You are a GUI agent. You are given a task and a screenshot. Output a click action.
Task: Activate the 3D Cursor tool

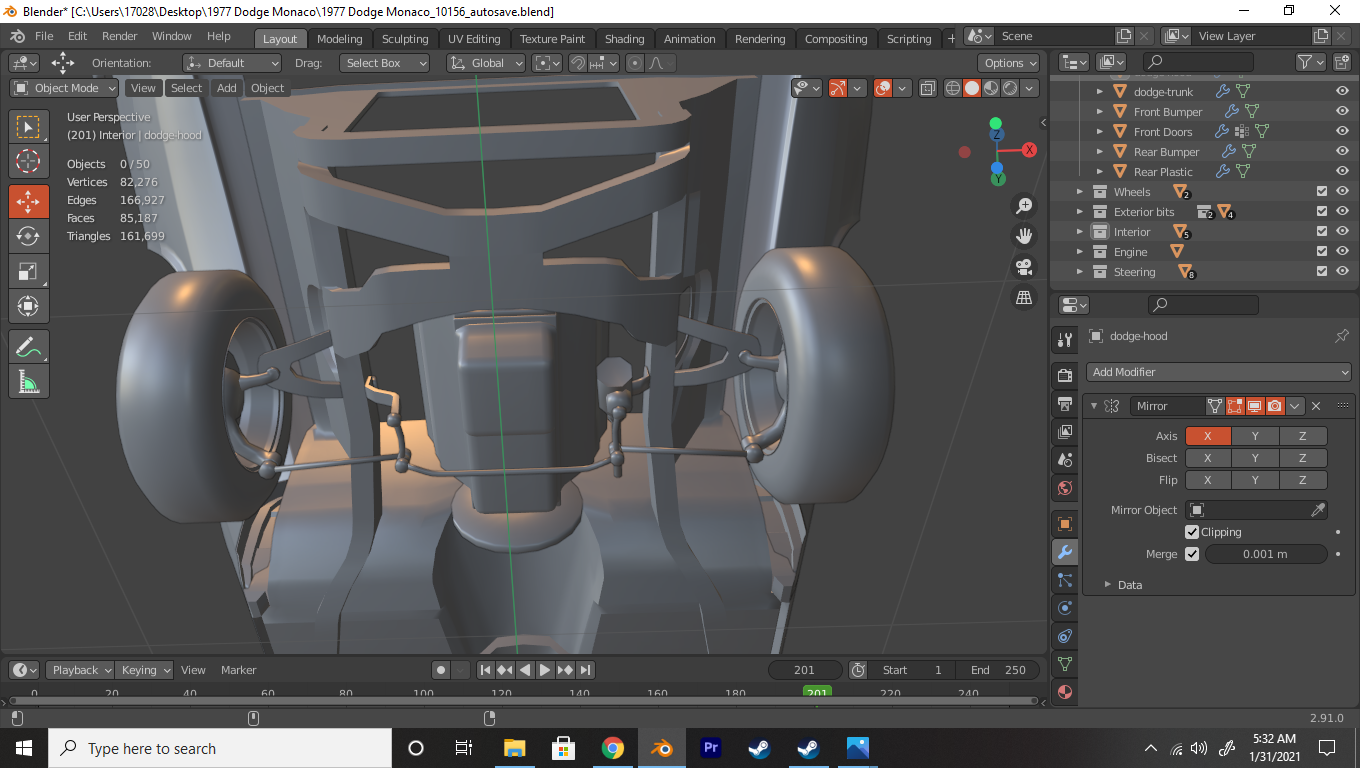click(x=28, y=161)
